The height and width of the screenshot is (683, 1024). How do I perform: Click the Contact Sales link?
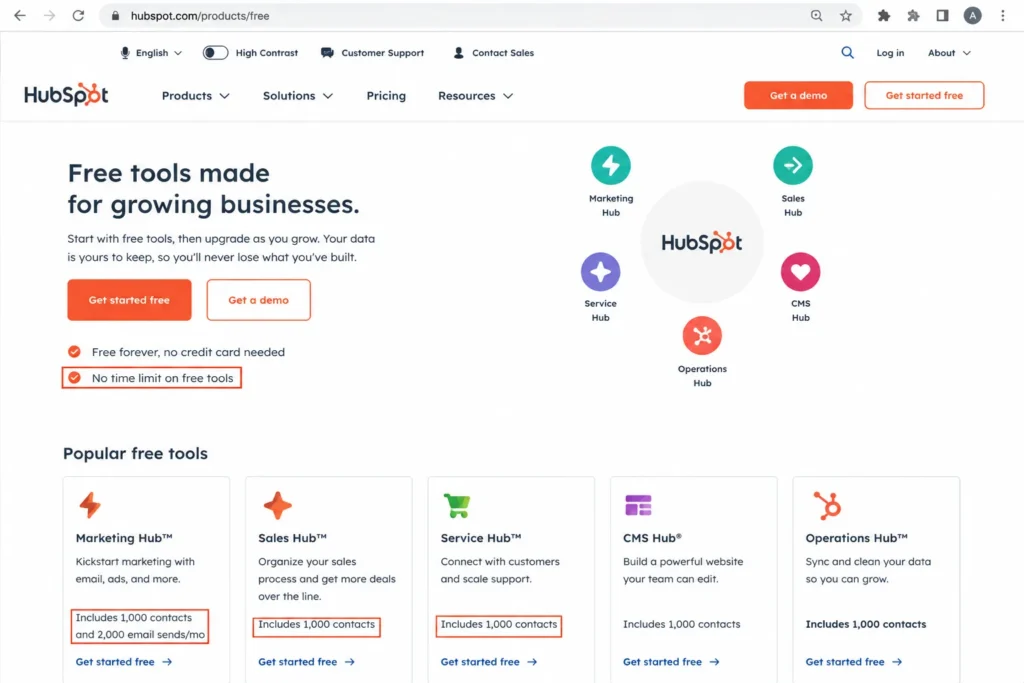[x=503, y=53]
